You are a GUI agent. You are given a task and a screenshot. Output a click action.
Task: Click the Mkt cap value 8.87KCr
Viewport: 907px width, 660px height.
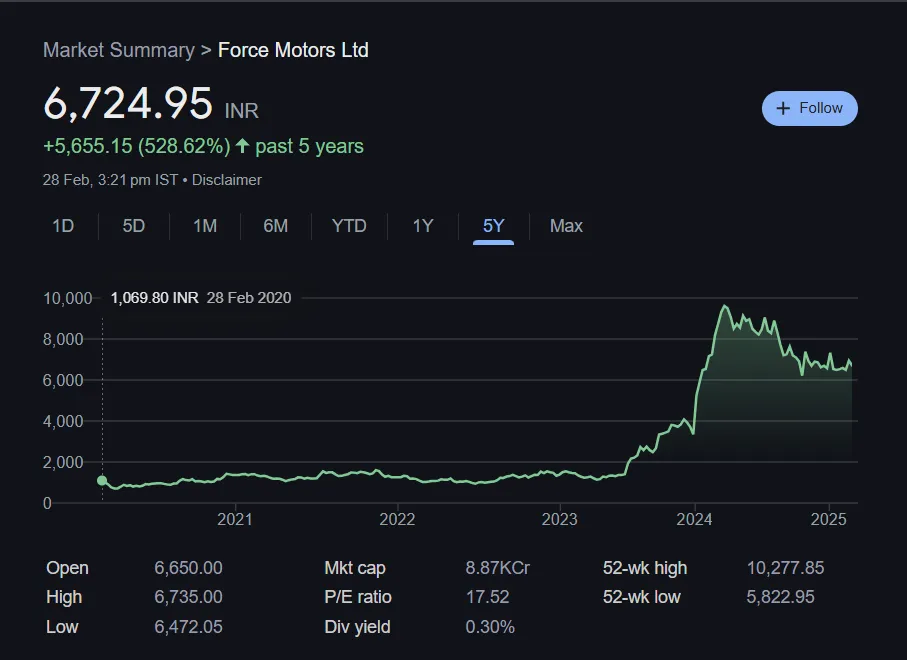coord(497,568)
